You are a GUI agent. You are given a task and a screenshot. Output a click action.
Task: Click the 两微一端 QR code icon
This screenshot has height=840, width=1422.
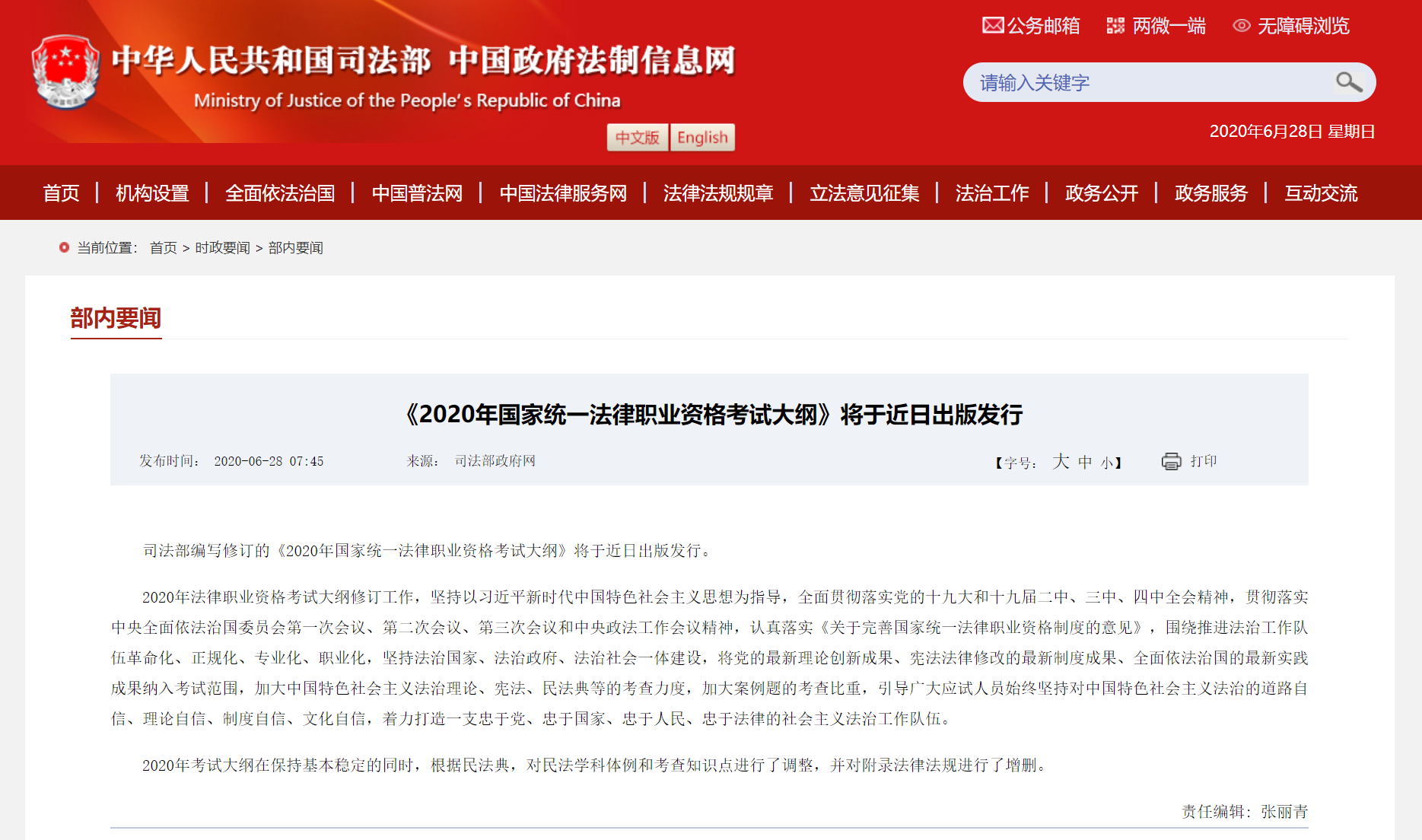click(1115, 26)
